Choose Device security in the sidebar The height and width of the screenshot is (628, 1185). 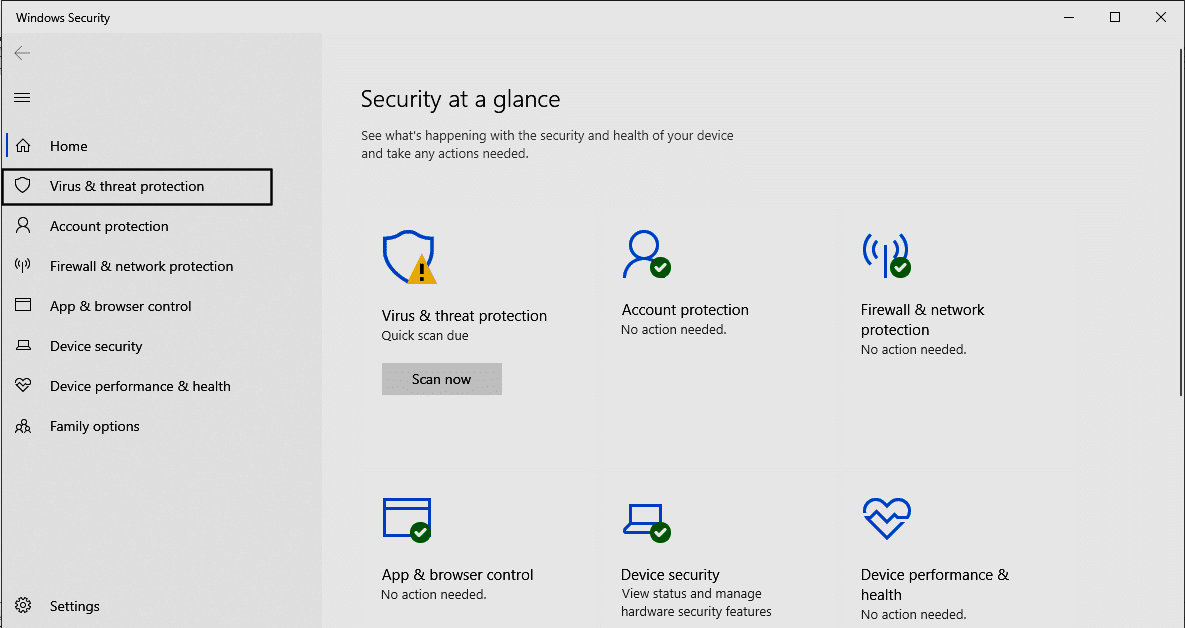pos(96,347)
